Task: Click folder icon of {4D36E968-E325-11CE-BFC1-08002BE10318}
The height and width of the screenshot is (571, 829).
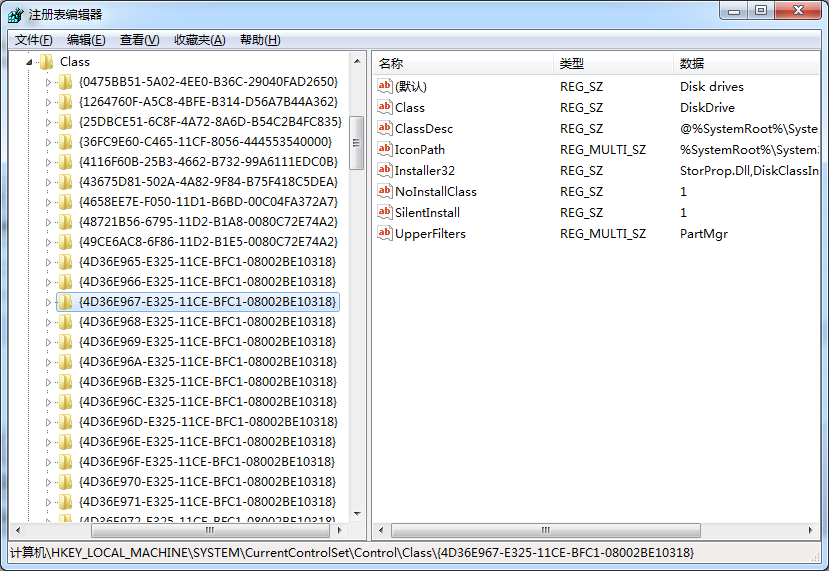Action: 65,322
